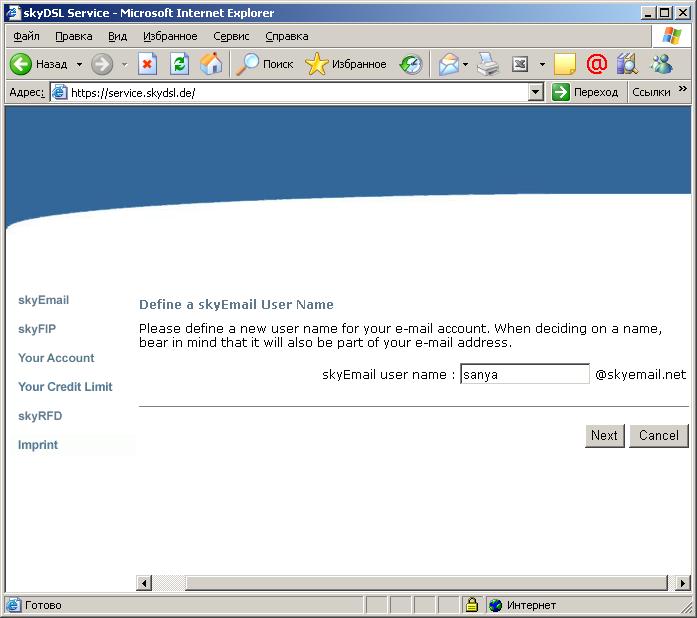Expand the Edit button dropdown arrow
Screen dimensions: 697x618
[542, 64]
